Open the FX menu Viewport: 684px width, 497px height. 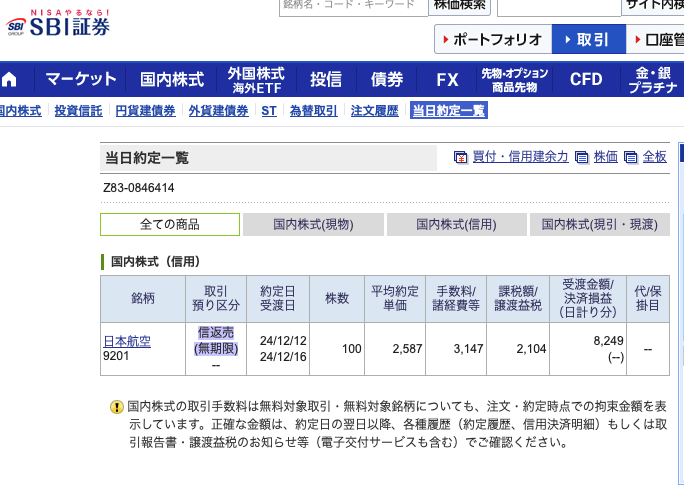point(447,79)
